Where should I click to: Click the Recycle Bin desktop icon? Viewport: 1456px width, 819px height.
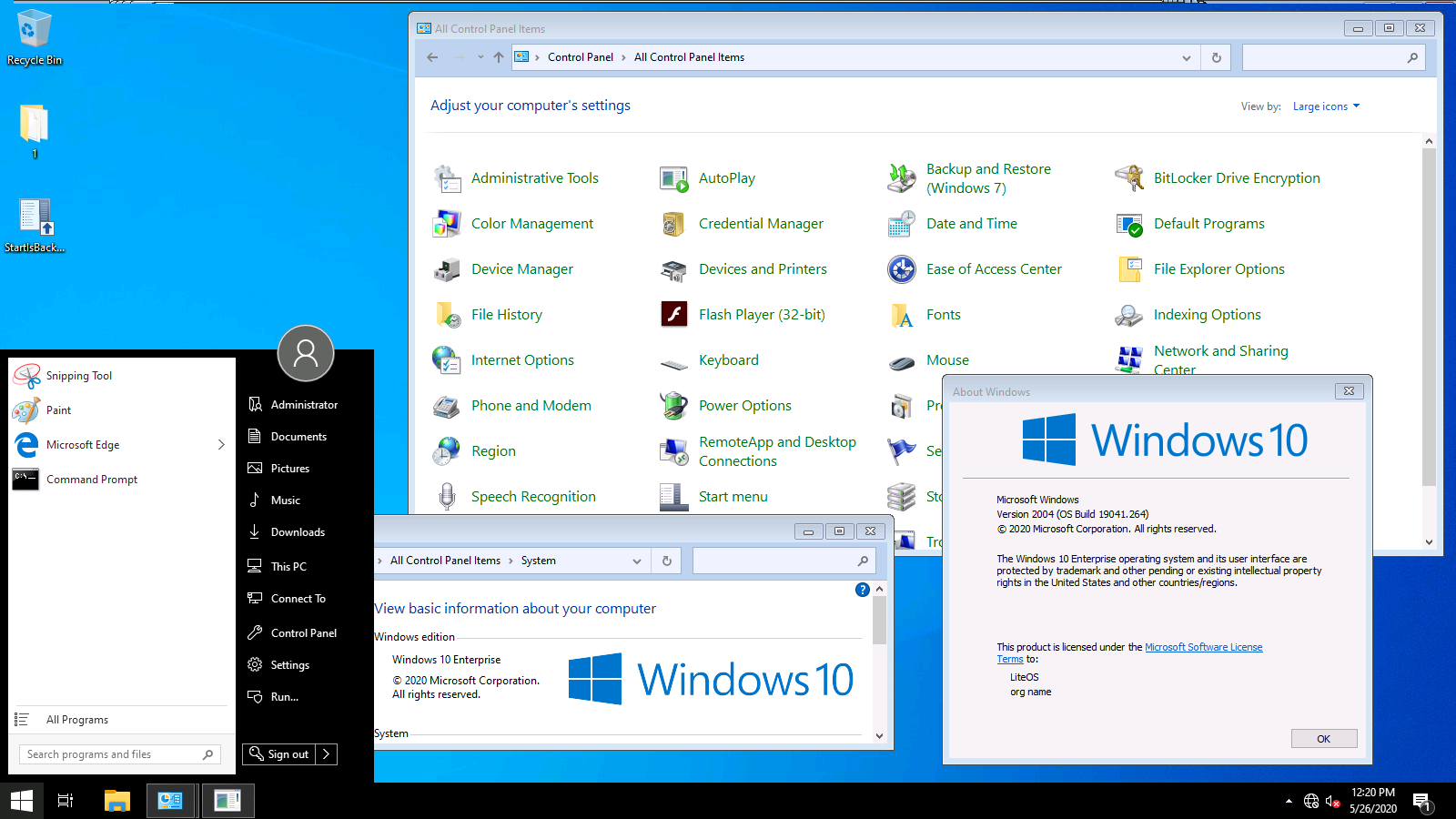tap(35, 38)
